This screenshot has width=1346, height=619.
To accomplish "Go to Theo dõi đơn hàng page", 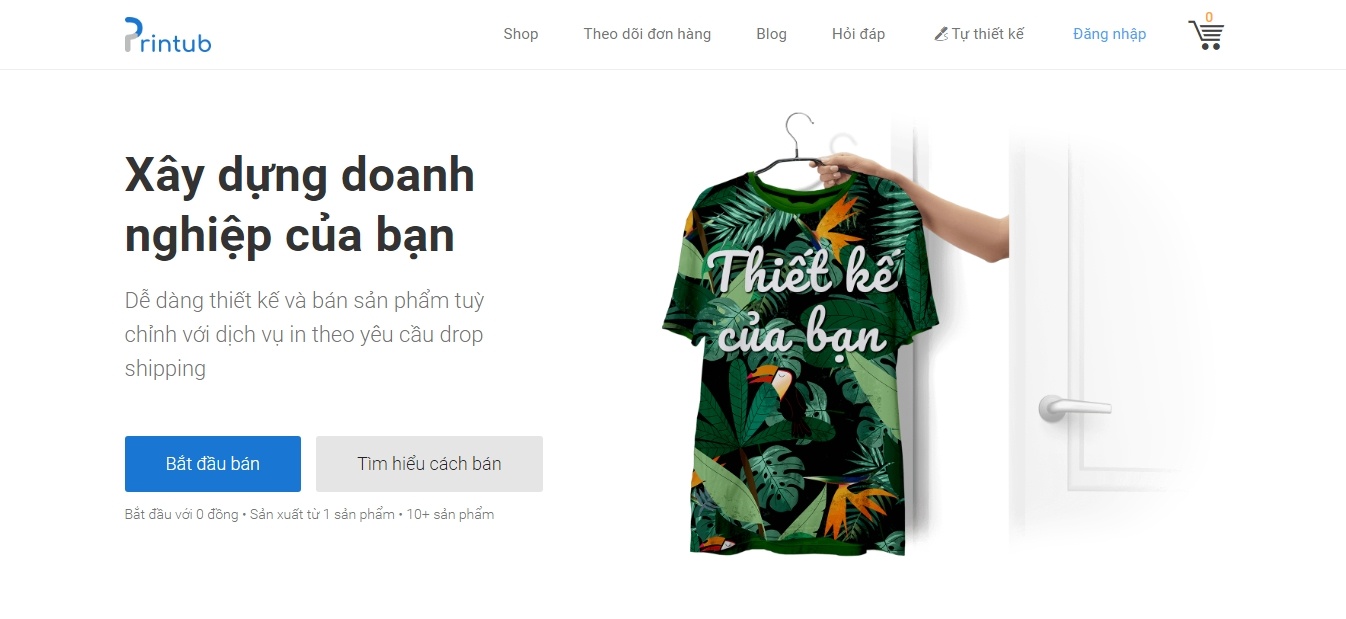I will pos(647,34).
